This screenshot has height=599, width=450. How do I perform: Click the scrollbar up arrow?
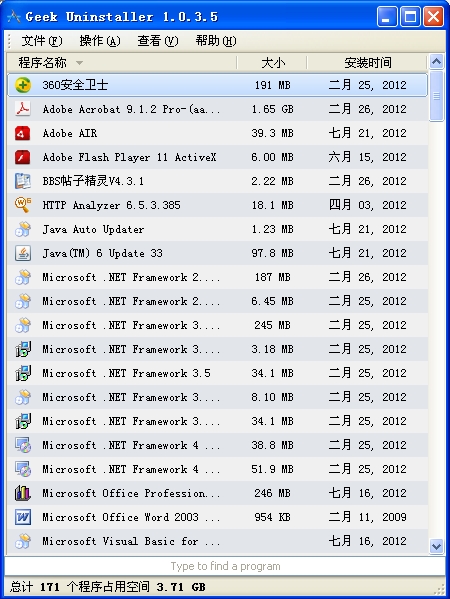[436, 62]
